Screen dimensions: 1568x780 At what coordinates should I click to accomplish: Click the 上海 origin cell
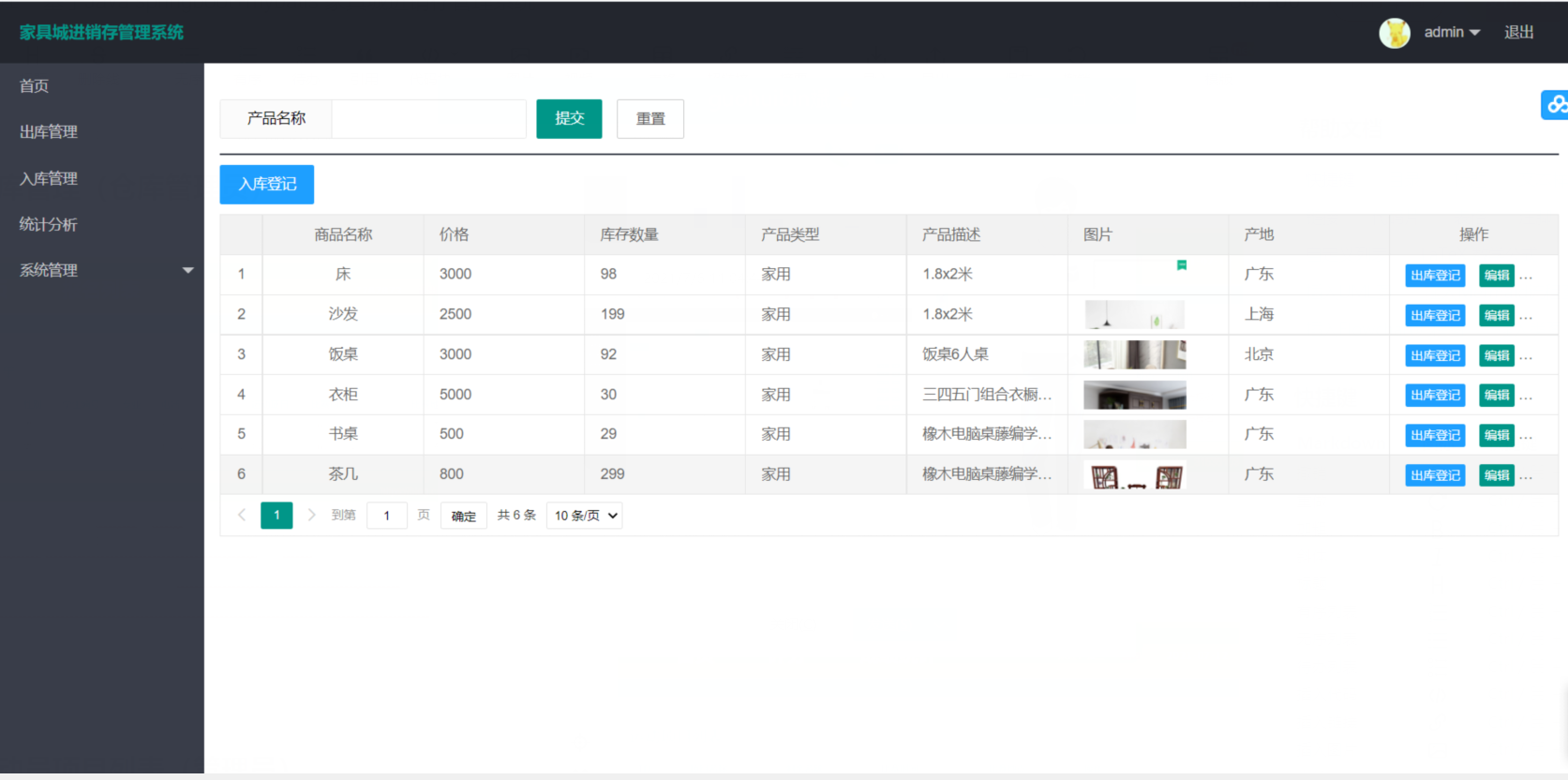click(x=1308, y=315)
